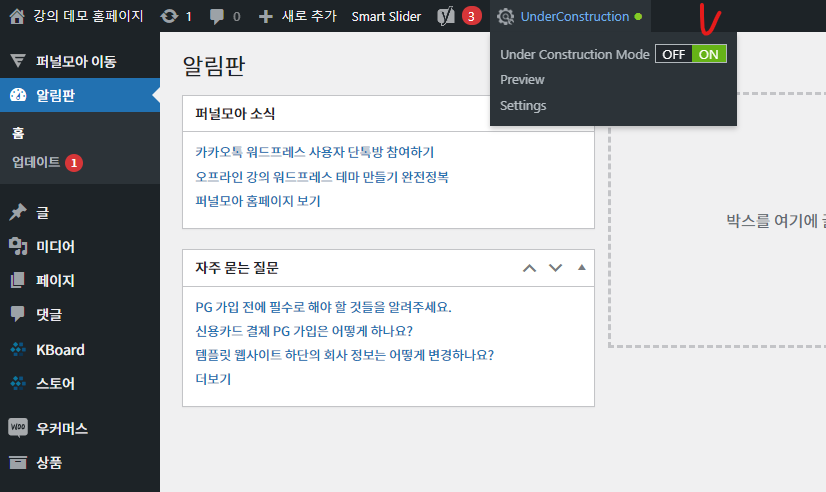Click the empty dashed widget drop box
826x492 pixels.
(717, 220)
